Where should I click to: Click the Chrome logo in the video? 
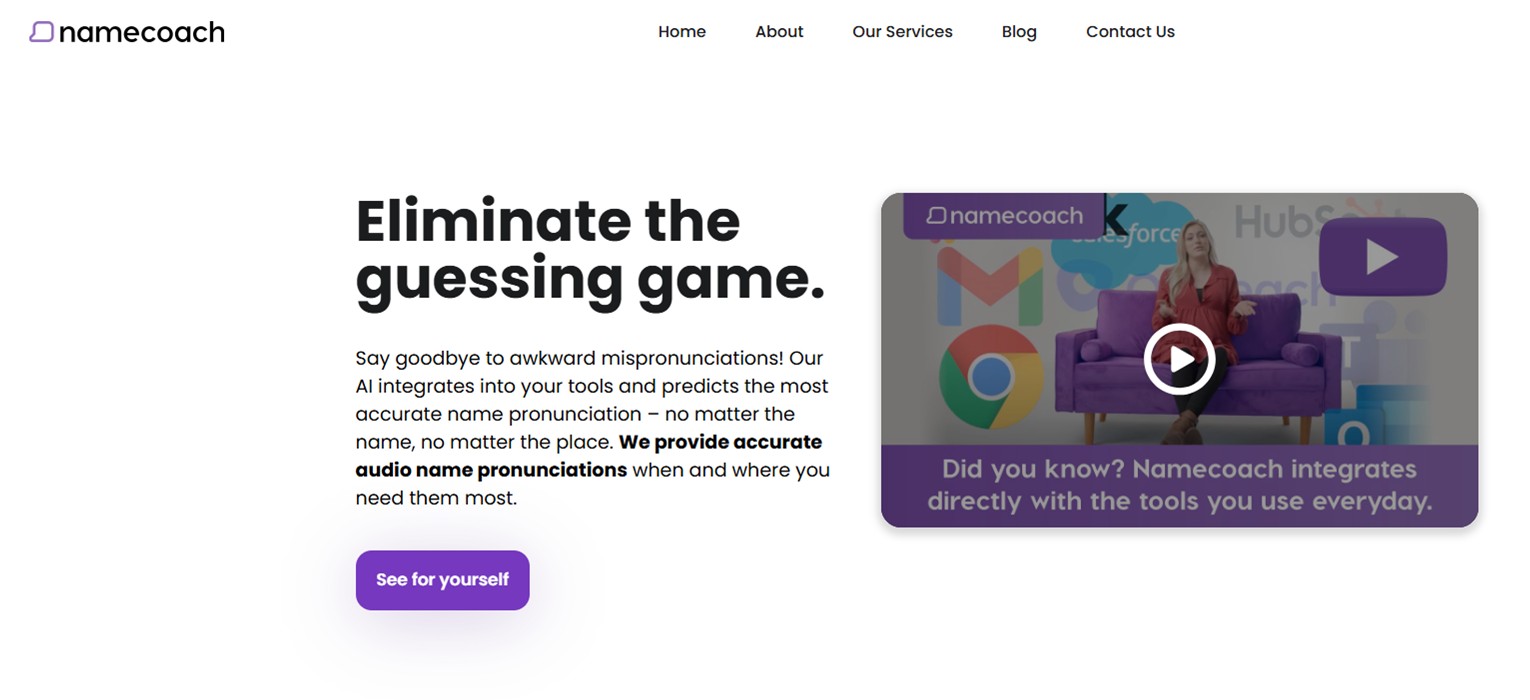[991, 378]
